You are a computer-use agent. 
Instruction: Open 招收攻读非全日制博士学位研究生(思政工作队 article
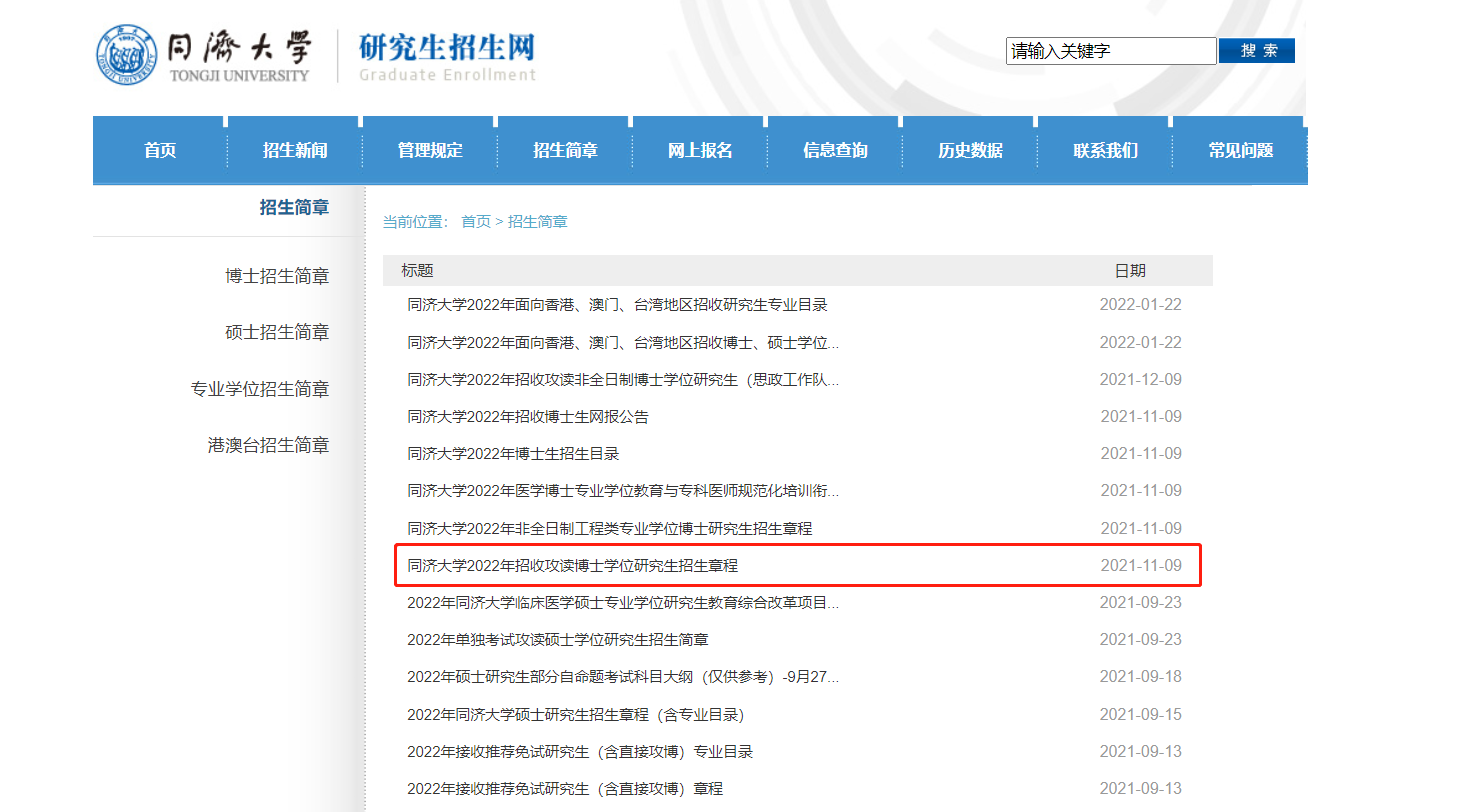click(x=623, y=380)
